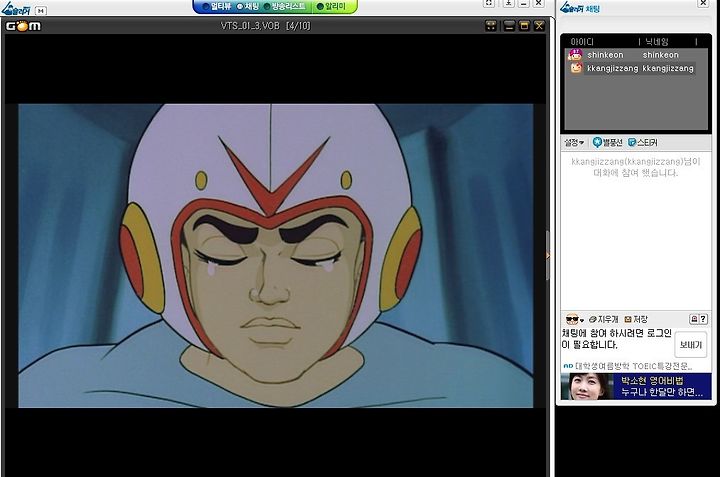Click the 저장 save button

coord(636,319)
